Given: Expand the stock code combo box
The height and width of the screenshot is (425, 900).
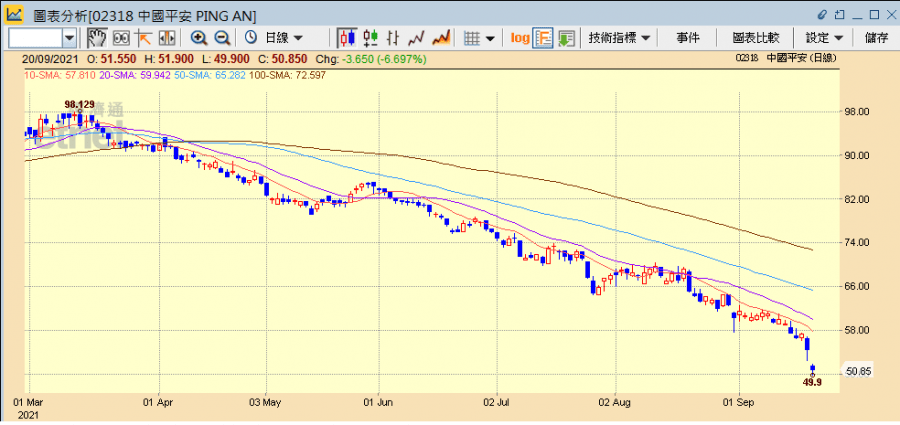Looking at the screenshot, I should (69, 37).
